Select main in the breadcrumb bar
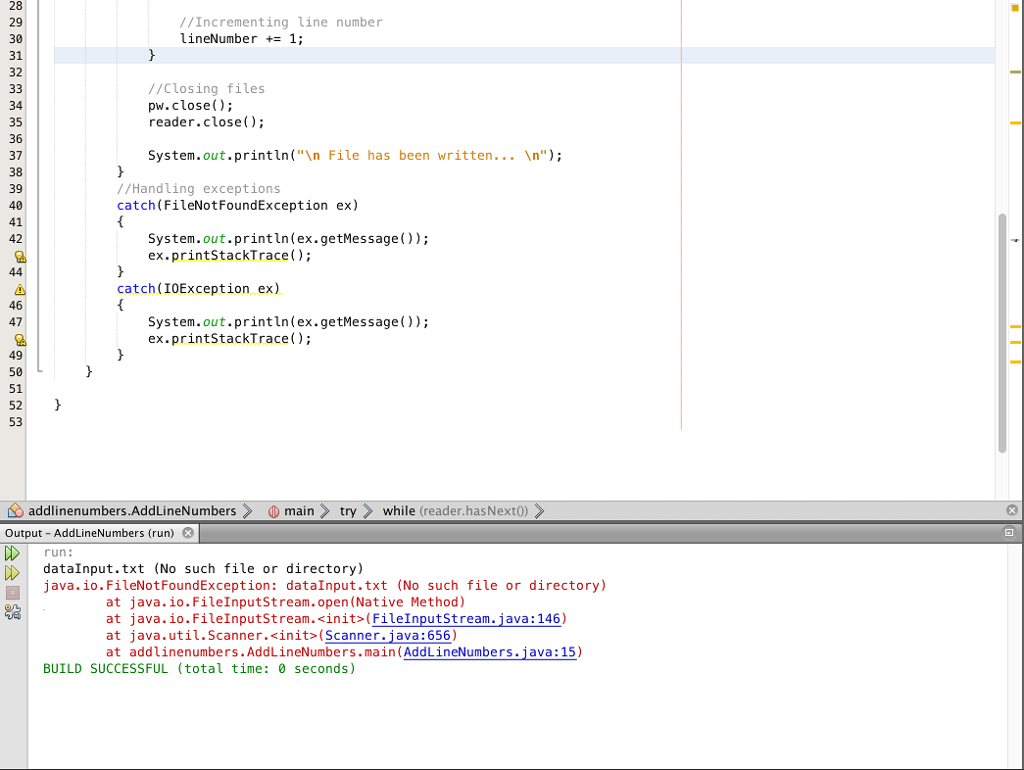The image size is (1024, 770). [x=299, y=511]
